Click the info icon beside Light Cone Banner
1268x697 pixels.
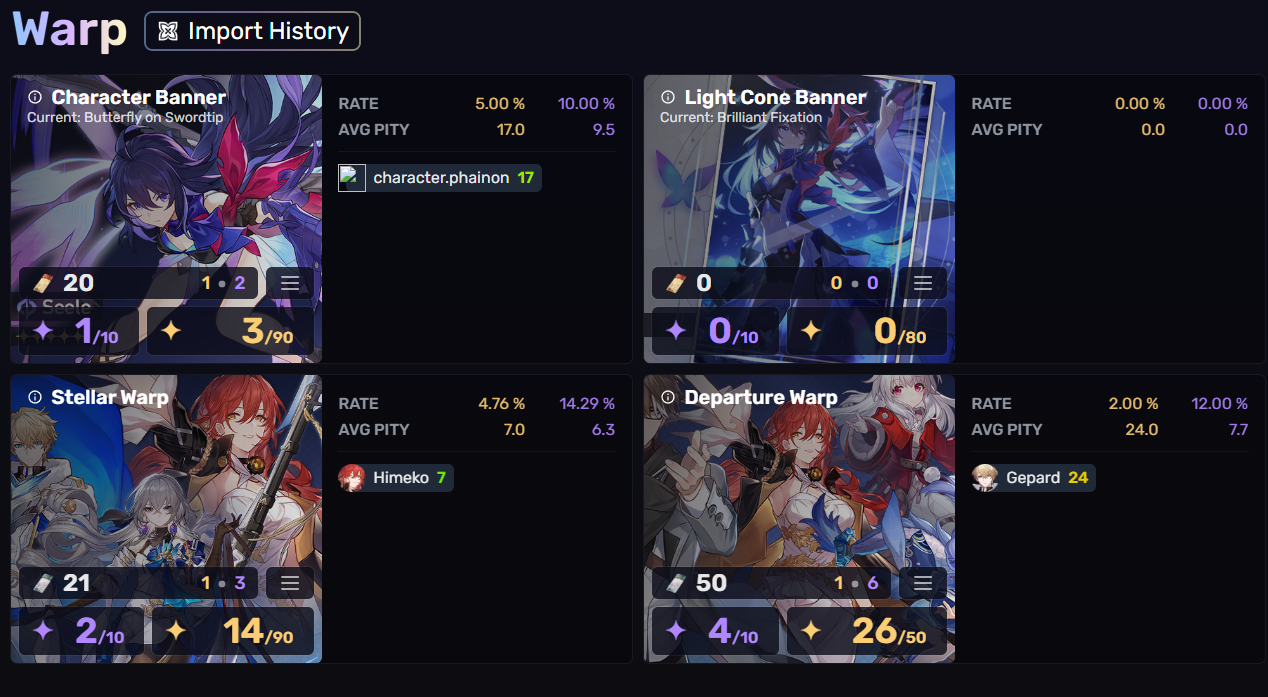tap(668, 97)
